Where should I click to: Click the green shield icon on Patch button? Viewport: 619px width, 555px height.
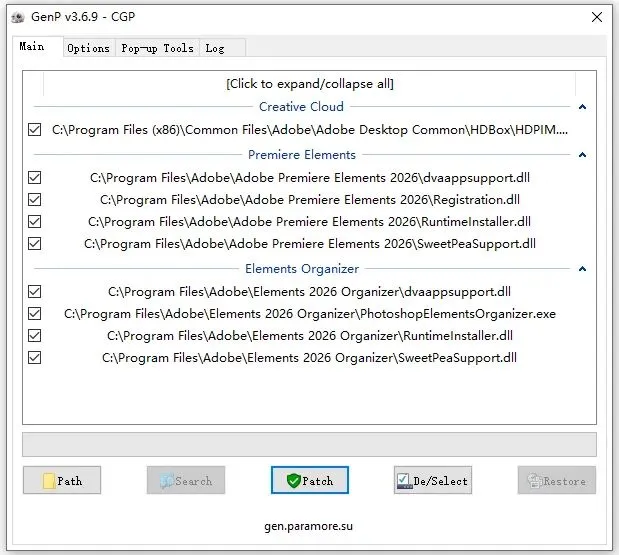(x=293, y=481)
